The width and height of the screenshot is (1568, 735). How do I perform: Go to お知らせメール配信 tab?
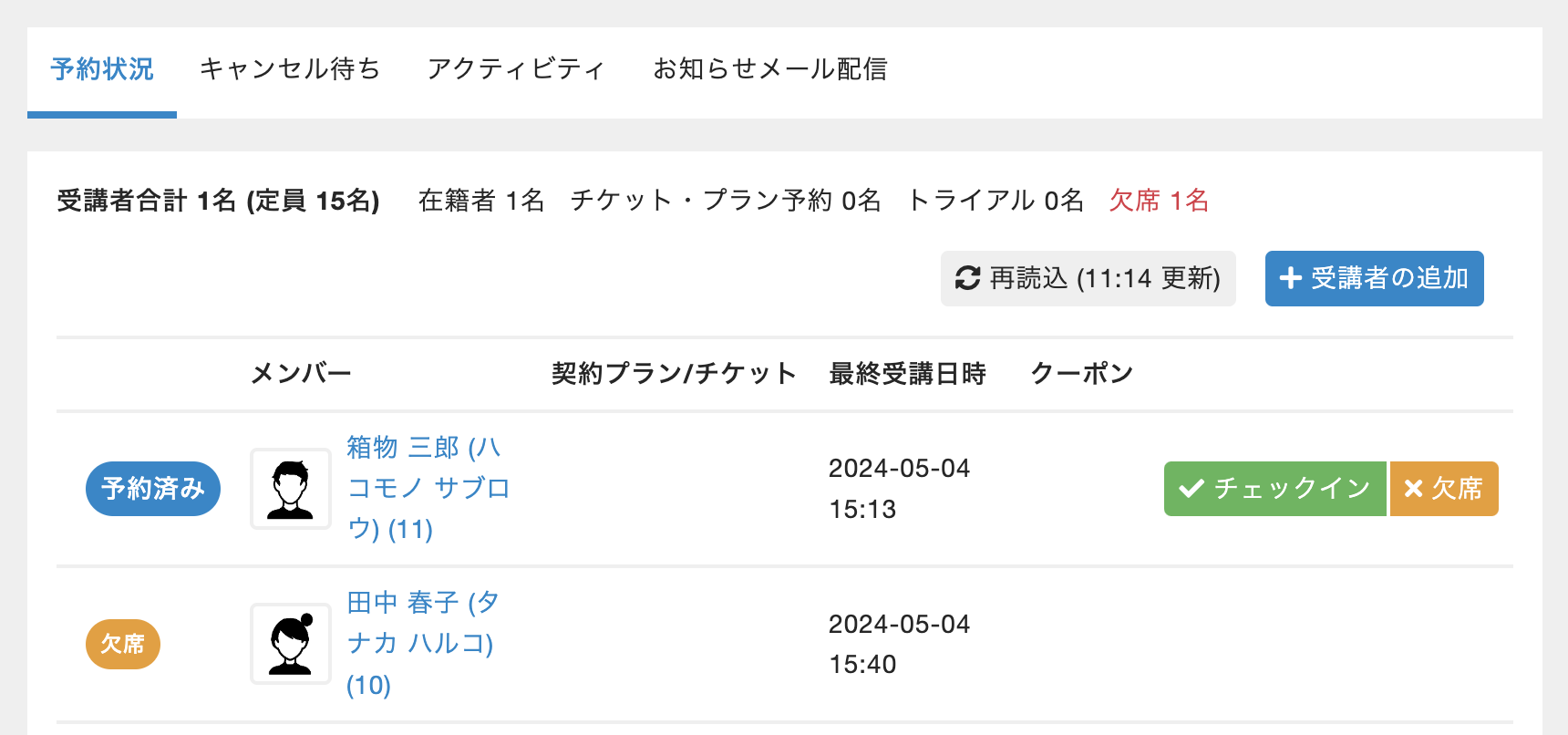769,69
